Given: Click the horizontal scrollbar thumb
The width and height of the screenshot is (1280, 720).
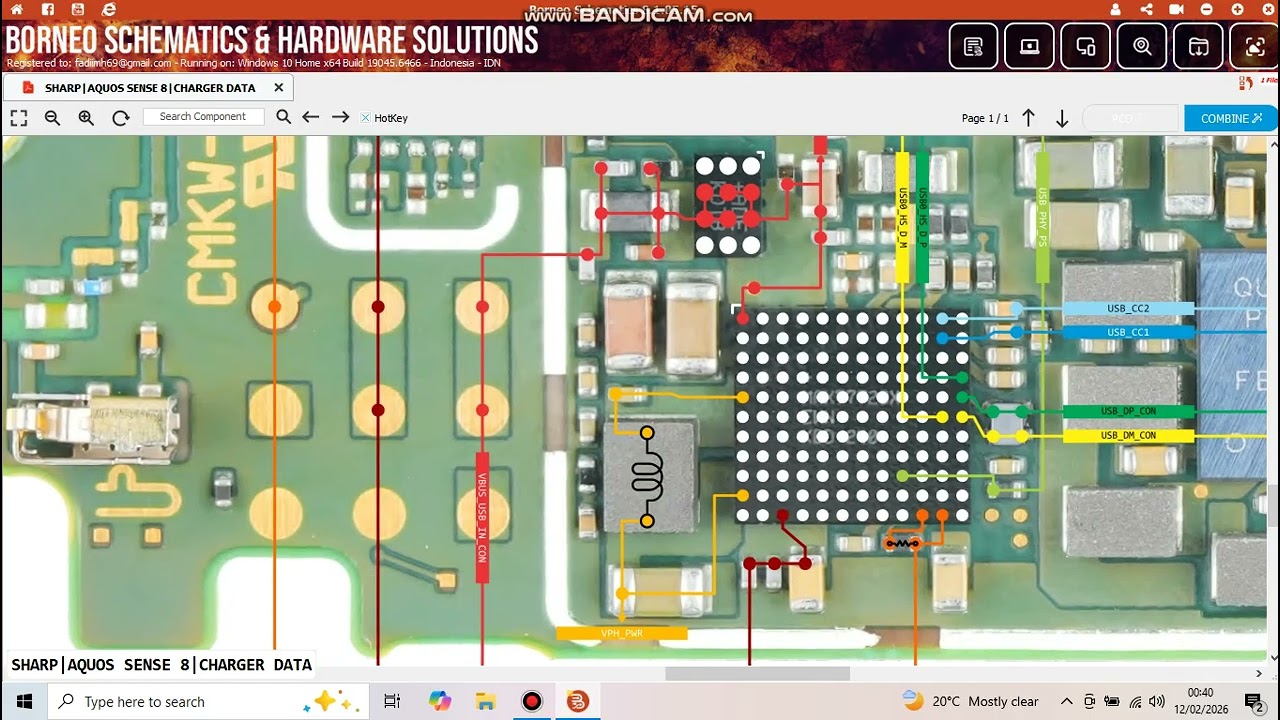Looking at the screenshot, I should pos(757,673).
